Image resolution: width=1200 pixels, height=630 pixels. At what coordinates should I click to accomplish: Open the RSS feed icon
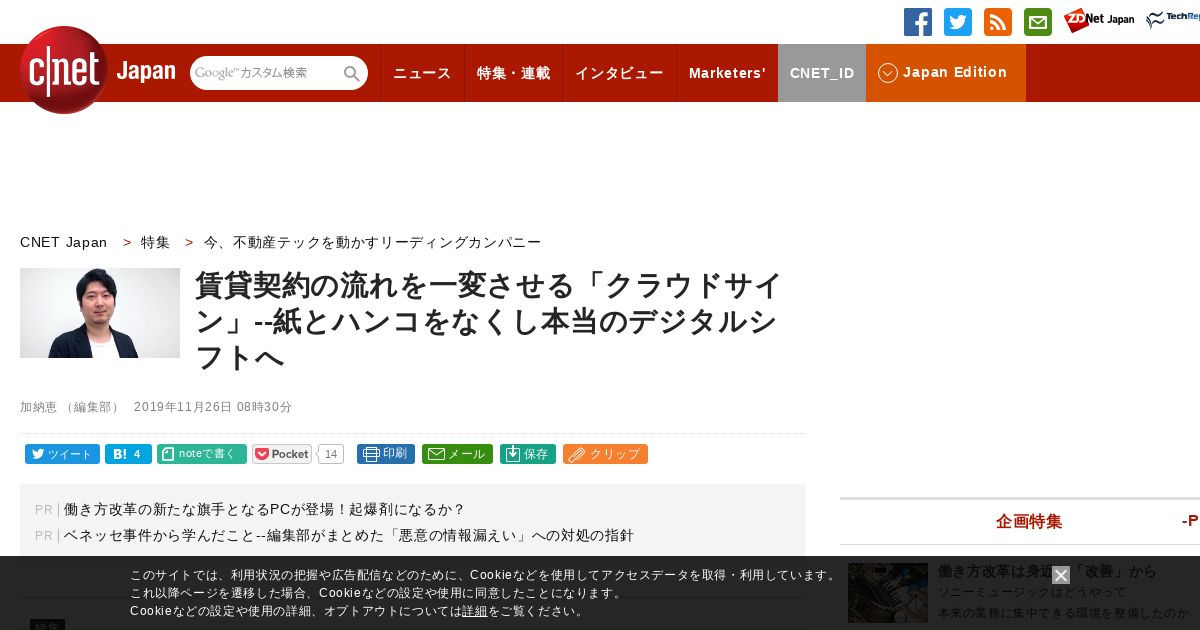point(998,22)
